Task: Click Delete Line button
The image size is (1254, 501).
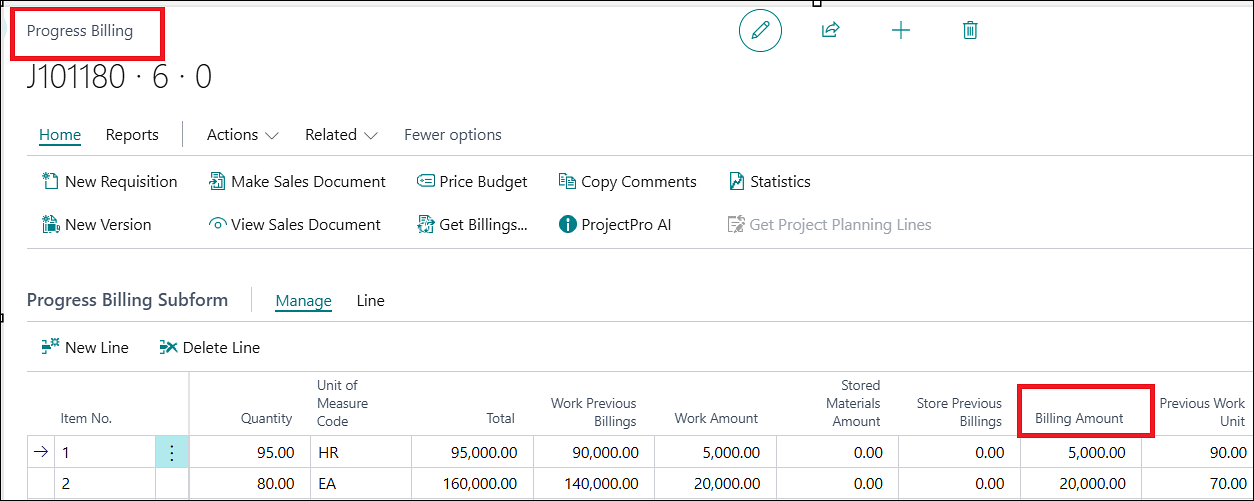Action: click(210, 348)
